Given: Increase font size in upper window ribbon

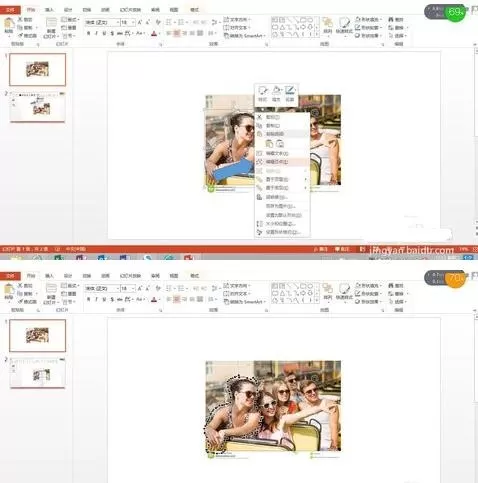Looking at the screenshot, I should coord(140,22).
